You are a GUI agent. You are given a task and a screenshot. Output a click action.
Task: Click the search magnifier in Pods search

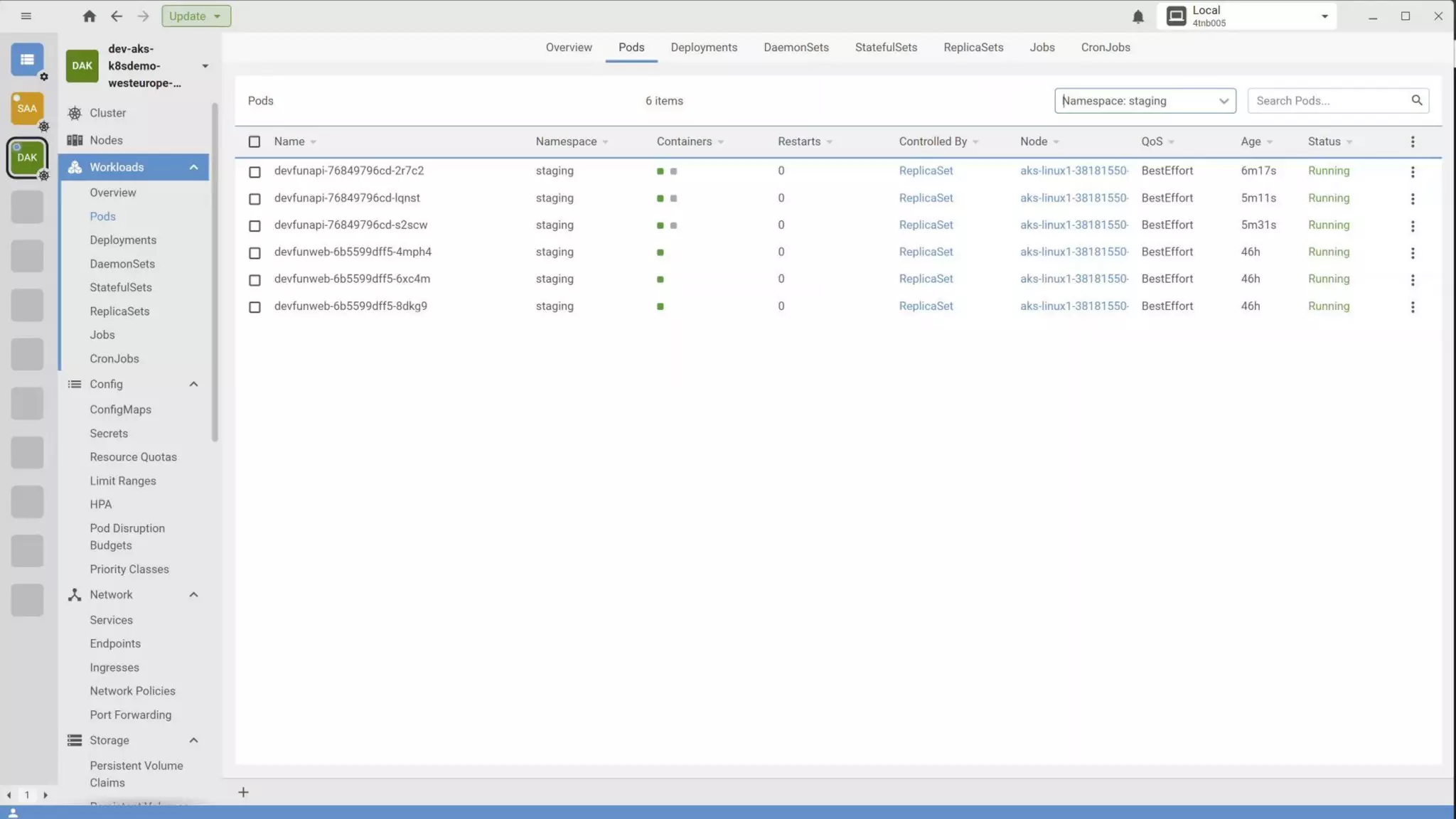[x=1416, y=100]
